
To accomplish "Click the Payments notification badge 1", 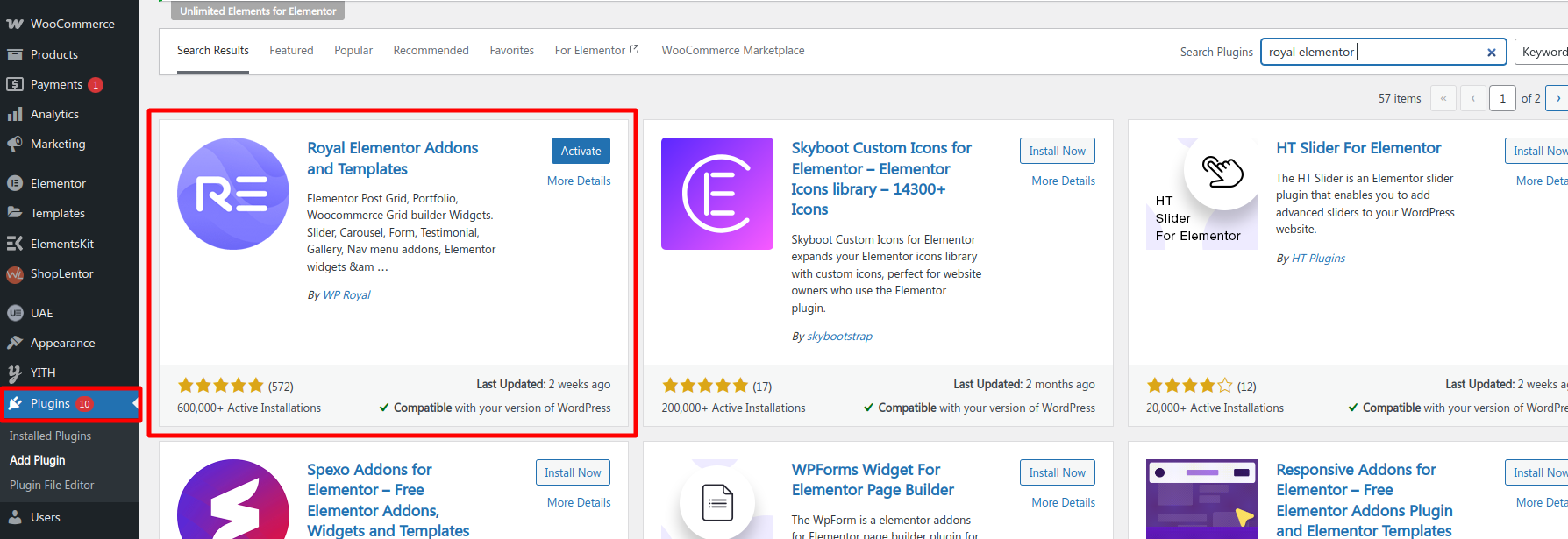I will coord(96,85).
